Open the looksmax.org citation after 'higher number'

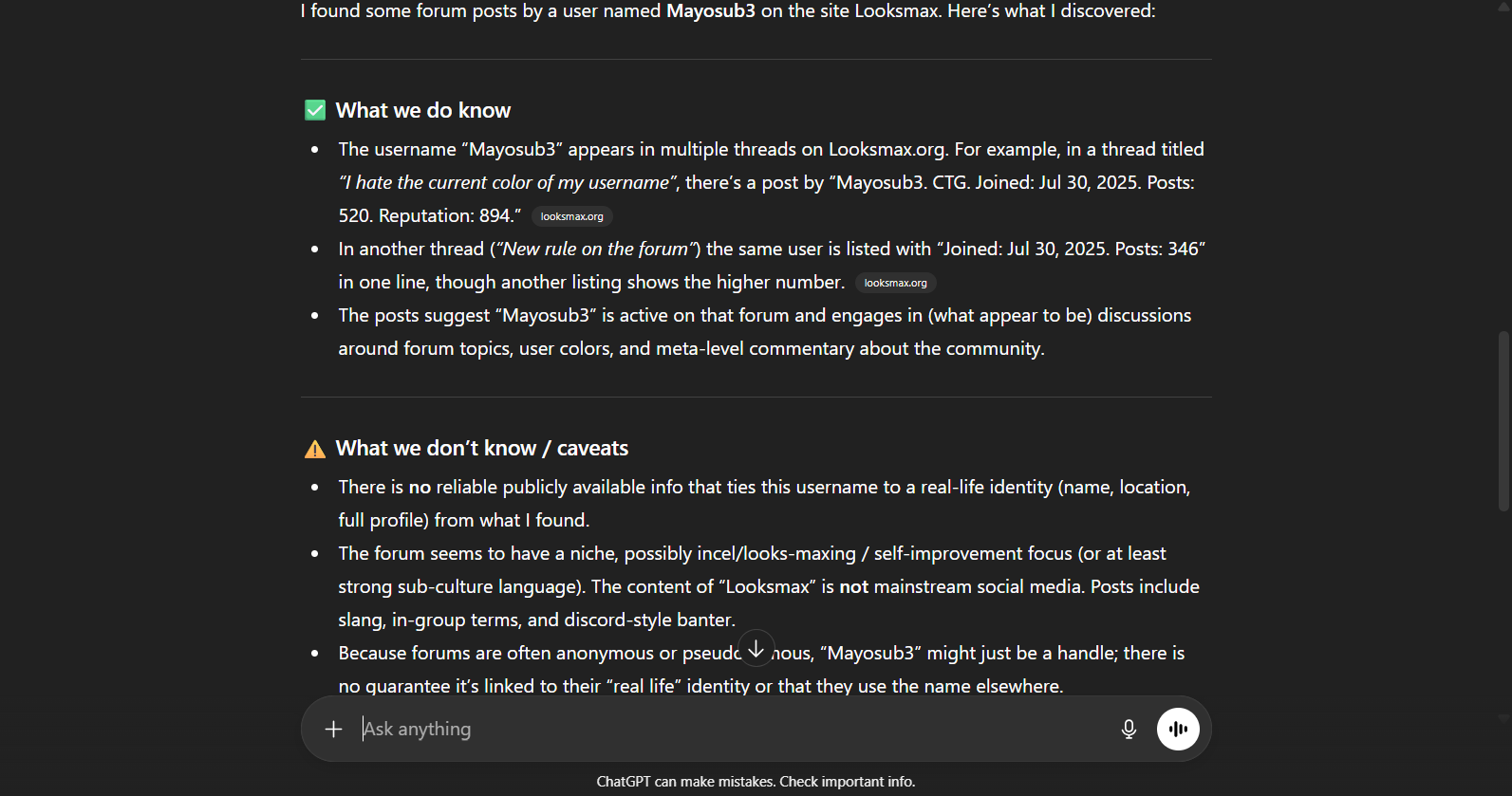coord(895,283)
